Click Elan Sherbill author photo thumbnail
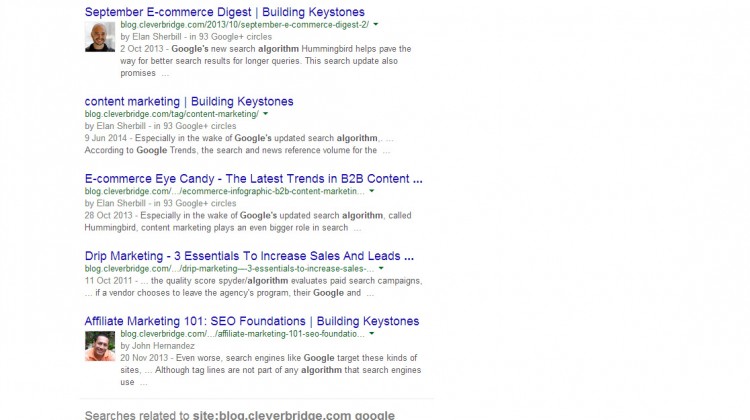The height and width of the screenshot is (420, 750). pyautogui.click(x=100, y=37)
